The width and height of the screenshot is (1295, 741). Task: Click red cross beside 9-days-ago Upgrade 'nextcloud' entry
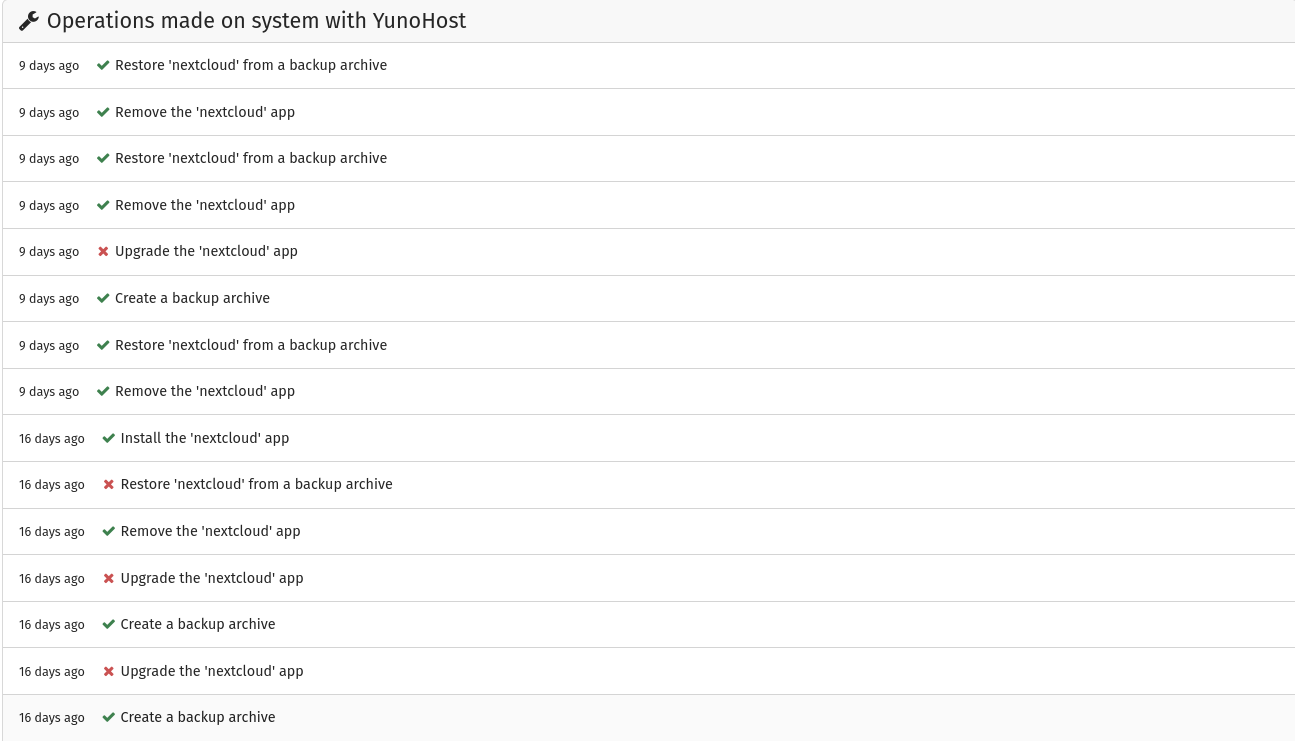[103, 252]
